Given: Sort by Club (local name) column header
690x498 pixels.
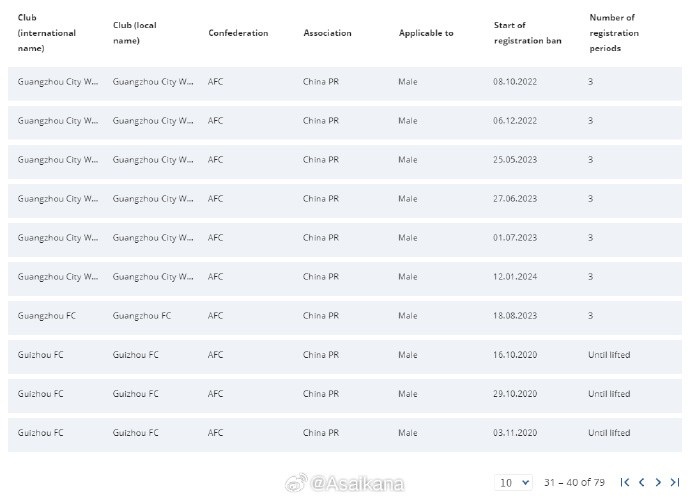Looking at the screenshot, I should (135, 33).
